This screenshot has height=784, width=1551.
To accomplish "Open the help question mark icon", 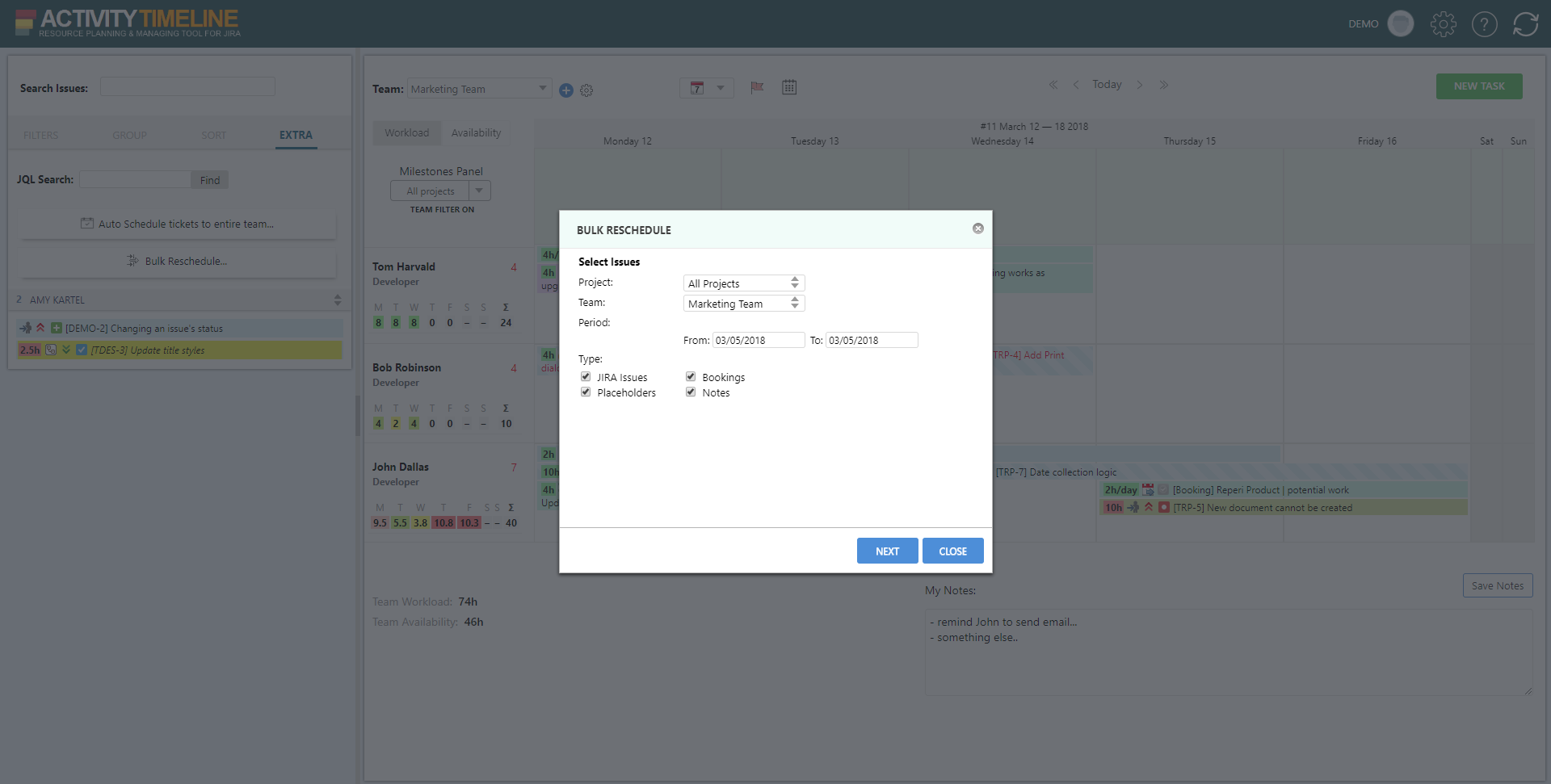I will [1484, 24].
